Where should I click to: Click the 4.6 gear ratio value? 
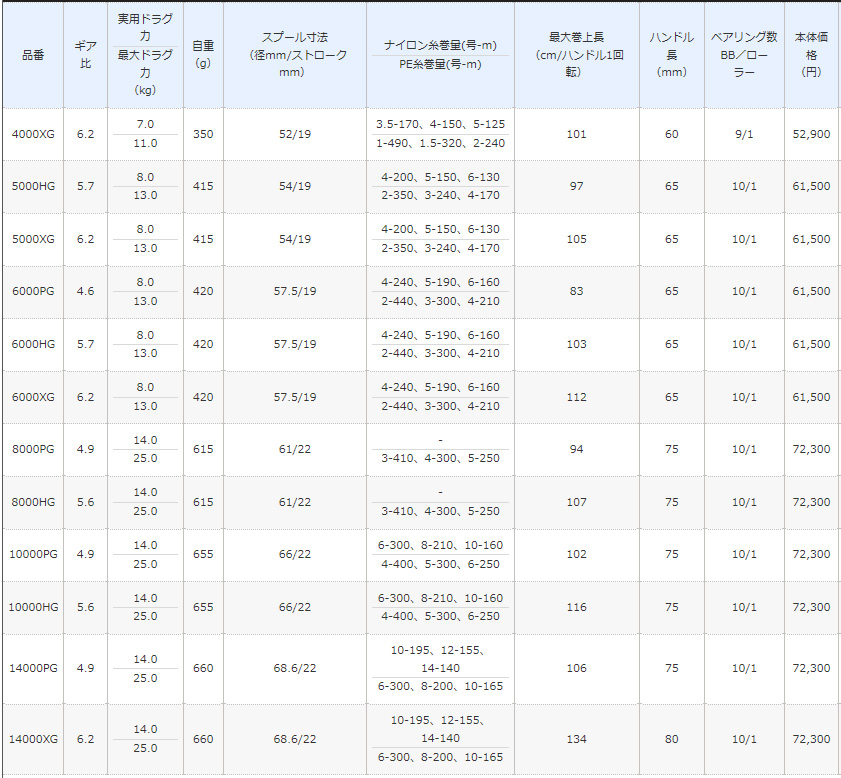point(85,291)
